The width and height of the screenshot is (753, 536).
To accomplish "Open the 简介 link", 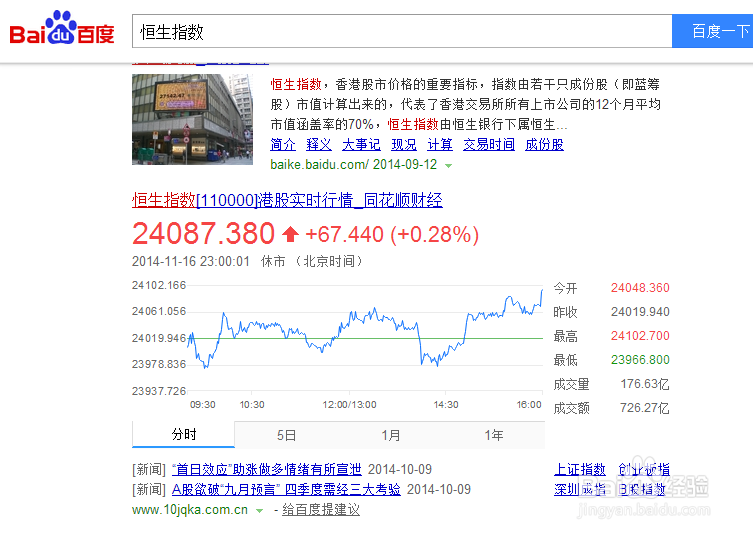I will coord(283,145).
